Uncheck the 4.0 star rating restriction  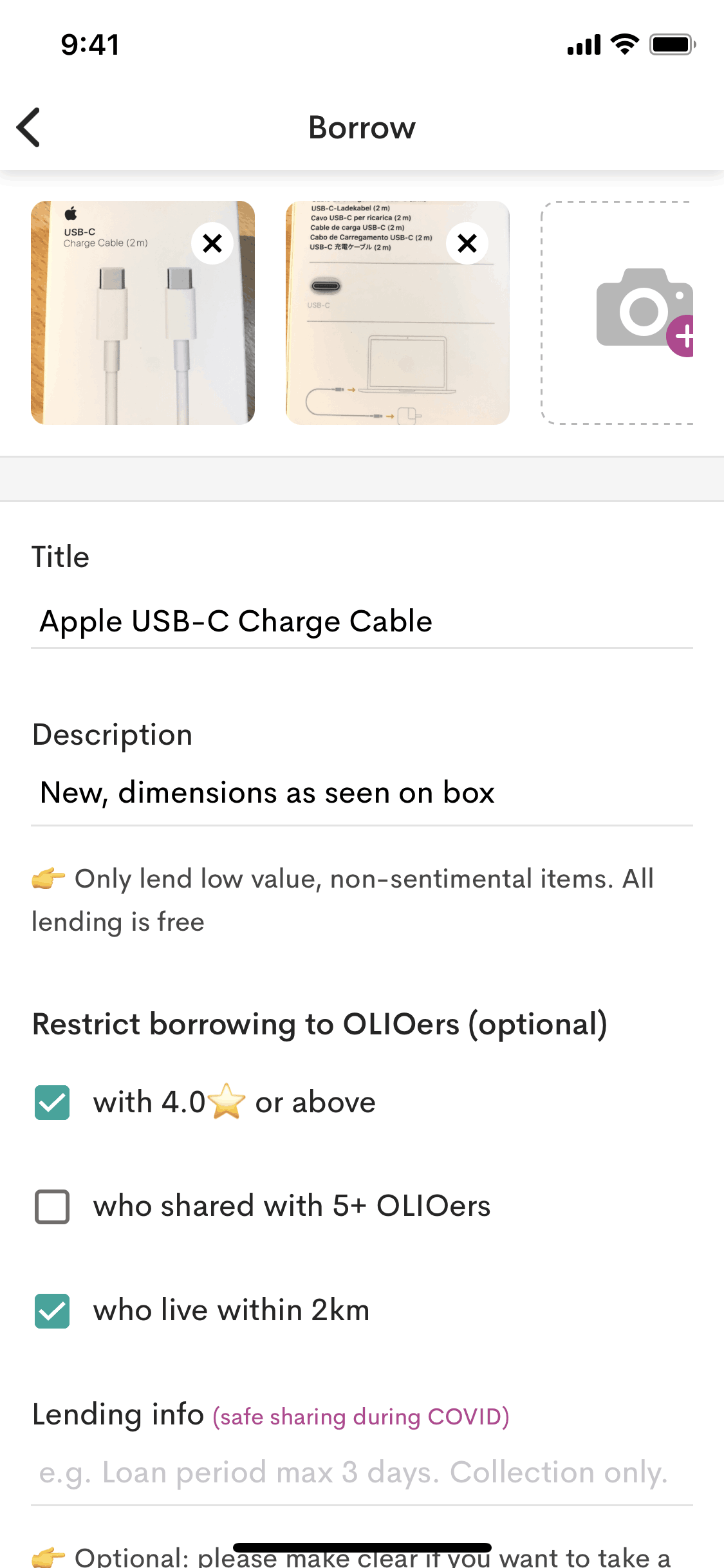52,1103
